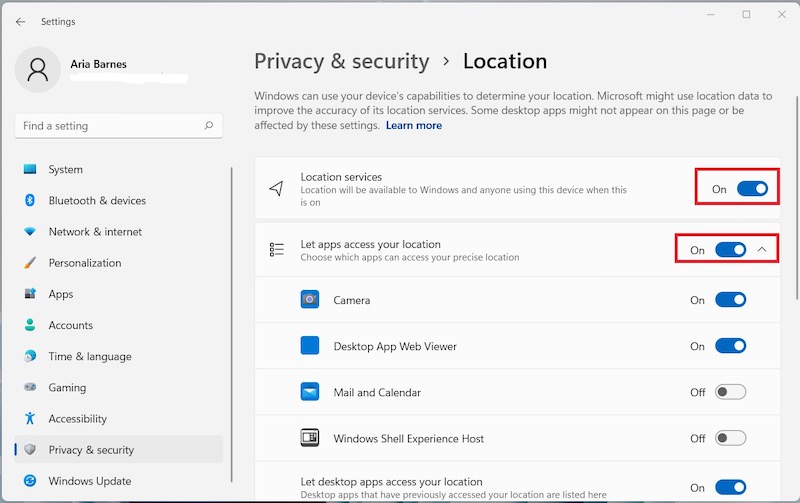
Task: Toggle off Let apps access your location
Action: [x=731, y=249]
